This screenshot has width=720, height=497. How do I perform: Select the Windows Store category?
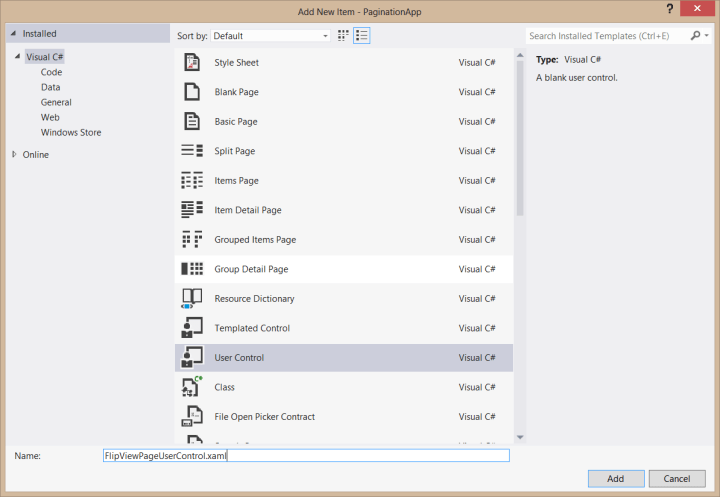coord(70,132)
